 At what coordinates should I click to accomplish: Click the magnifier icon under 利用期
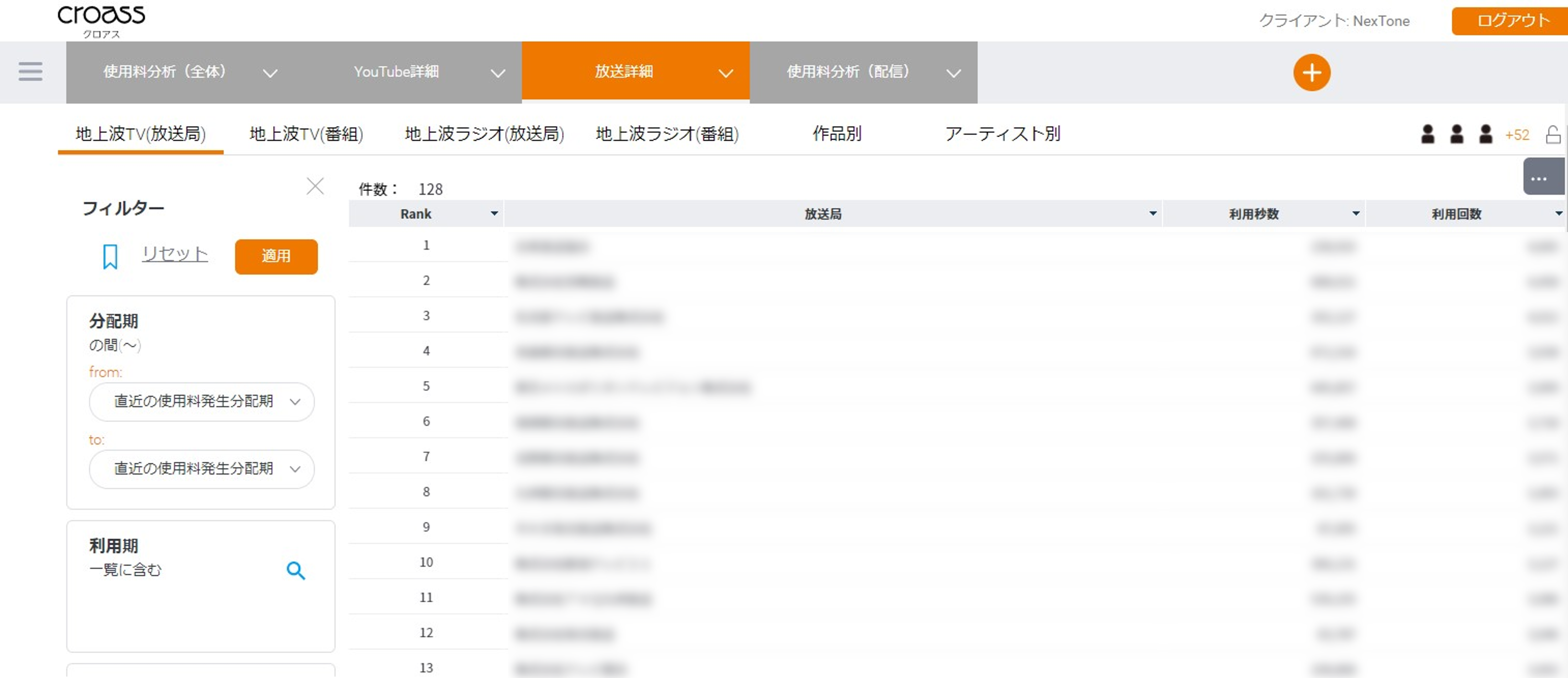pos(296,570)
